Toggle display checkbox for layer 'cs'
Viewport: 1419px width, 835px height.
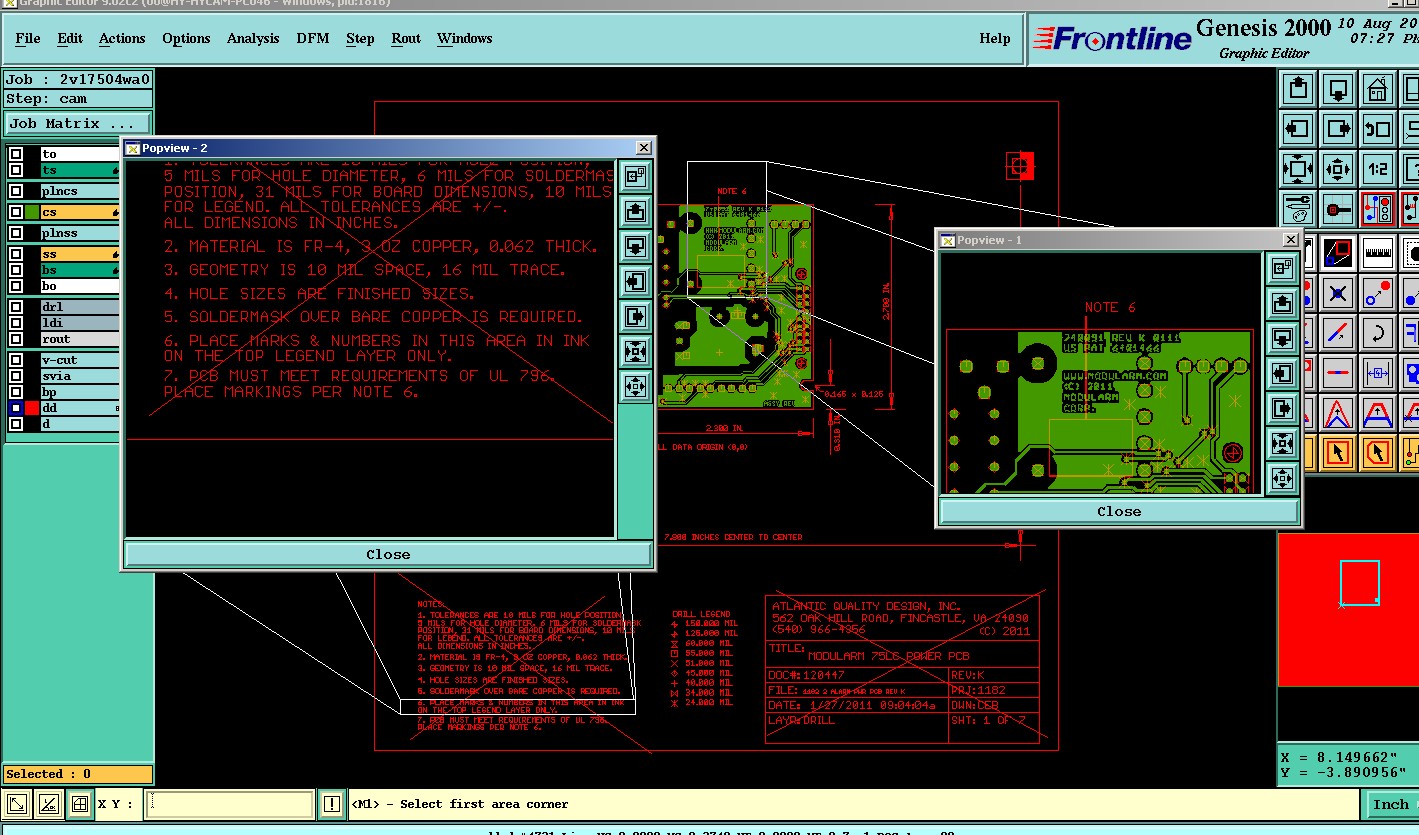pos(16,212)
